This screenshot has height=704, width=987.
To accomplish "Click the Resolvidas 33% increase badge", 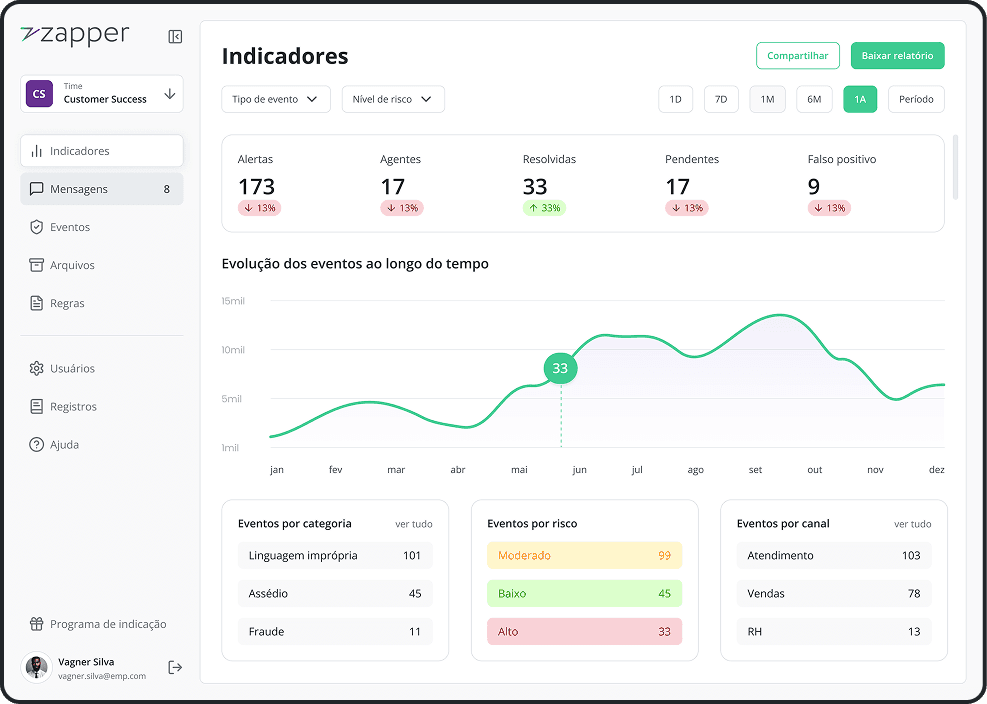I will (x=544, y=208).
